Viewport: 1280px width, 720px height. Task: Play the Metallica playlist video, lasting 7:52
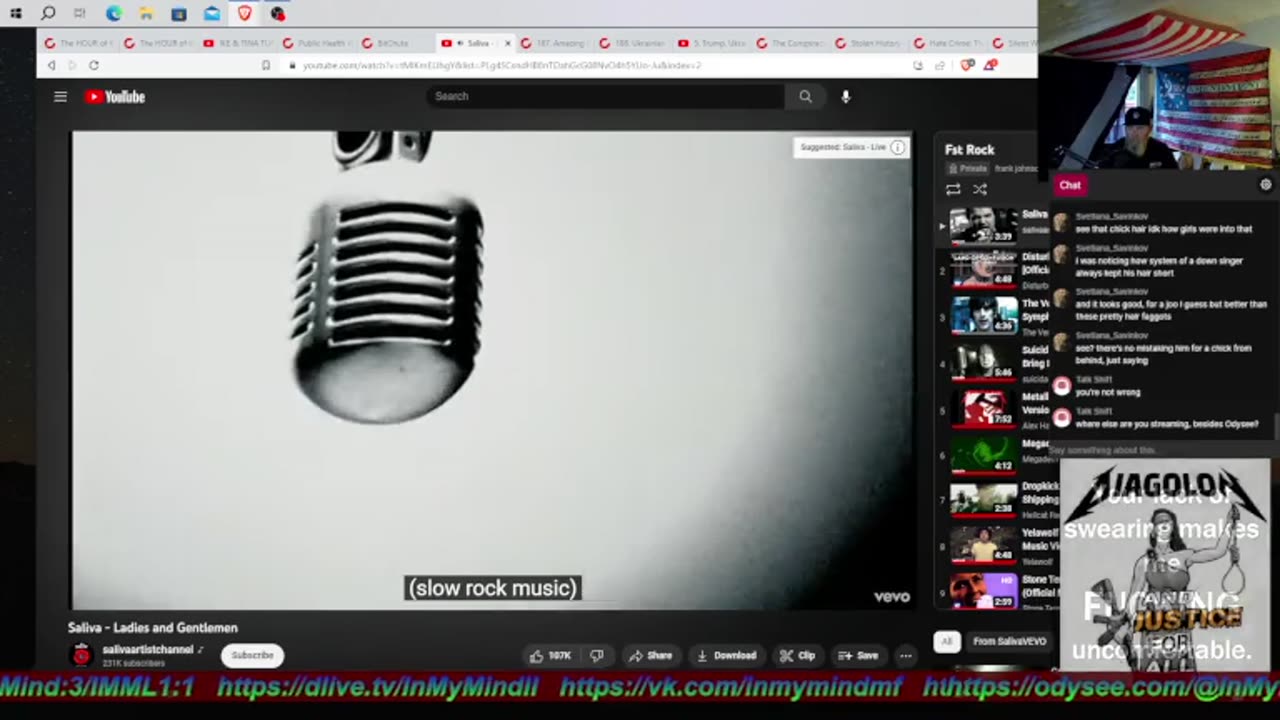(983, 408)
